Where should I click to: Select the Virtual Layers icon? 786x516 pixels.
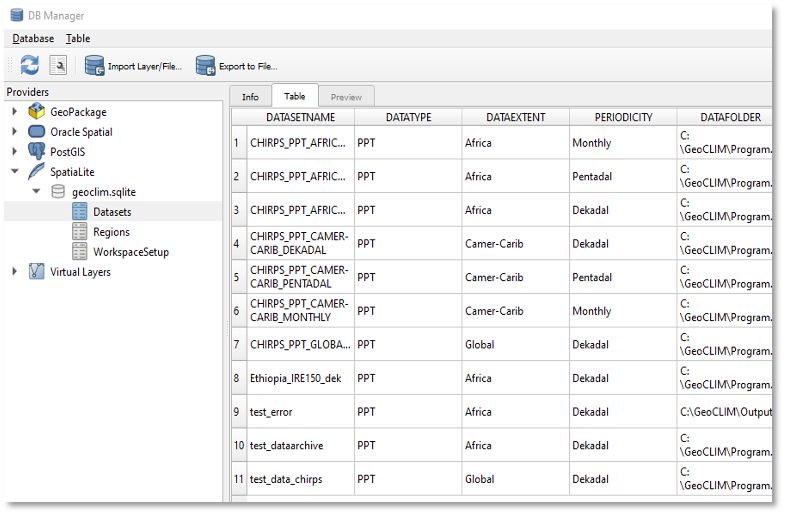[37, 272]
